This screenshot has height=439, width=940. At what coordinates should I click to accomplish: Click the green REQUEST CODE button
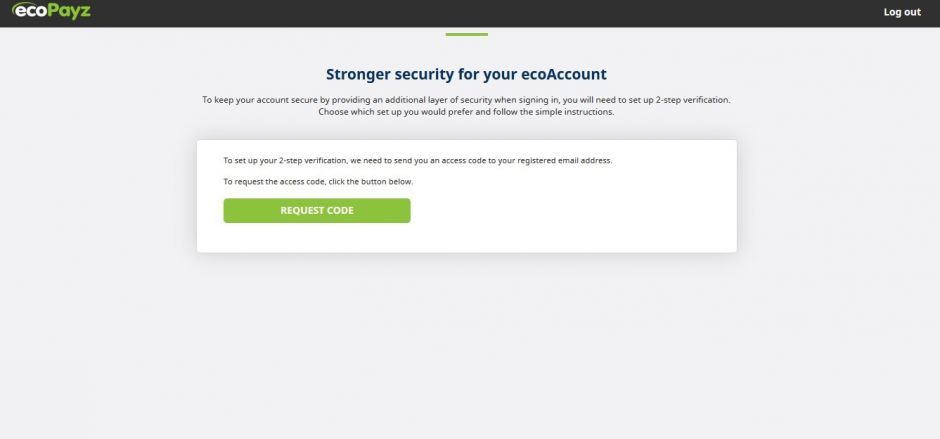click(x=317, y=211)
